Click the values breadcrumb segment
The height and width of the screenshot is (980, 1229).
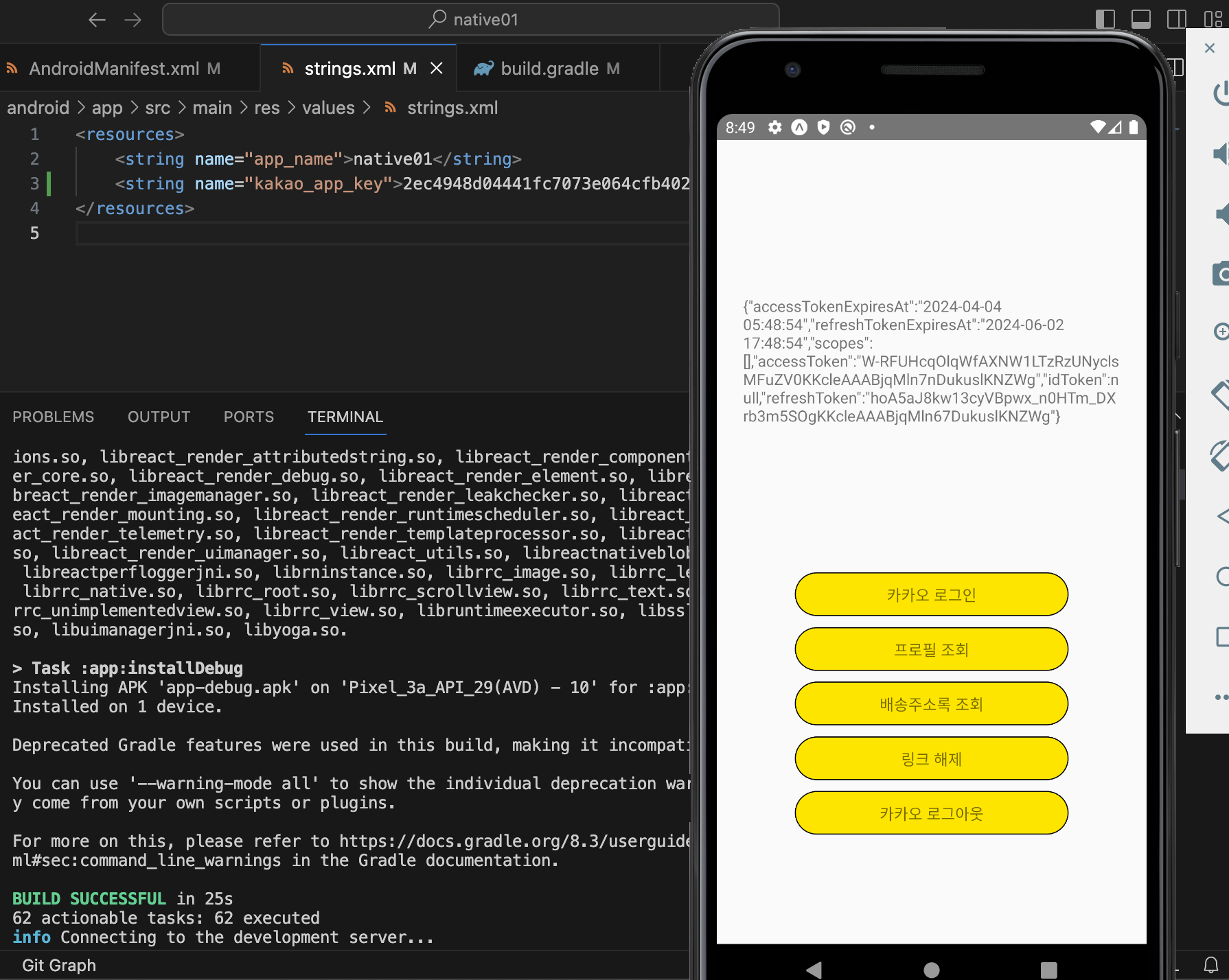[328, 108]
